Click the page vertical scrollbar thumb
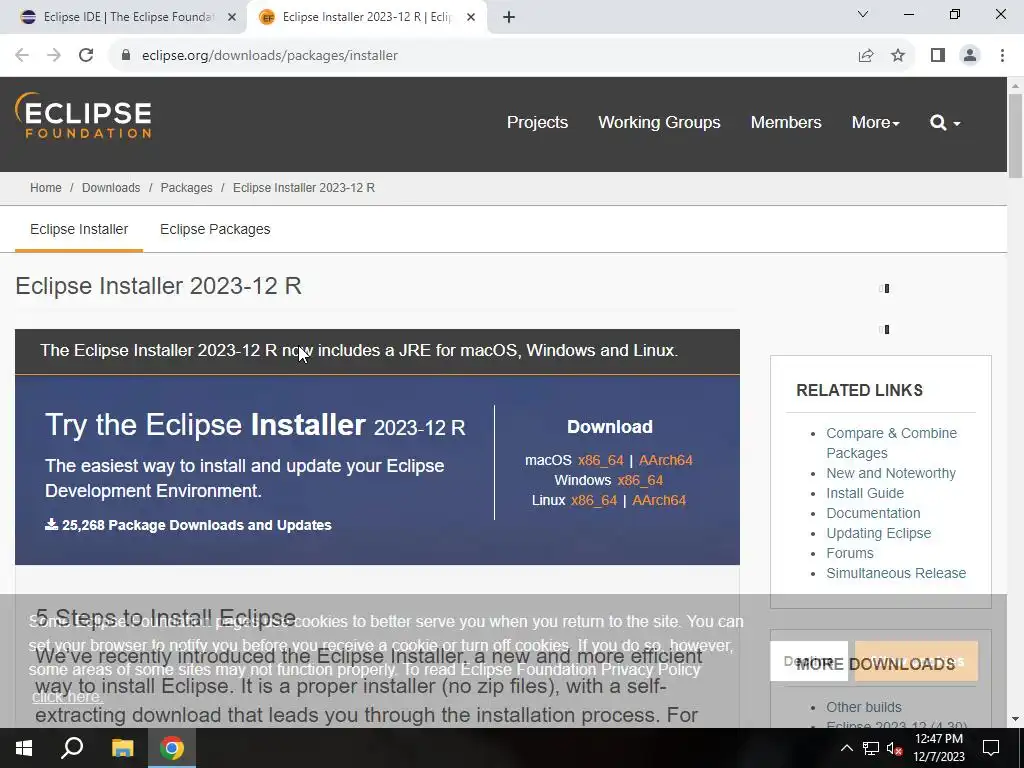This screenshot has height=768, width=1024. (1015, 136)
